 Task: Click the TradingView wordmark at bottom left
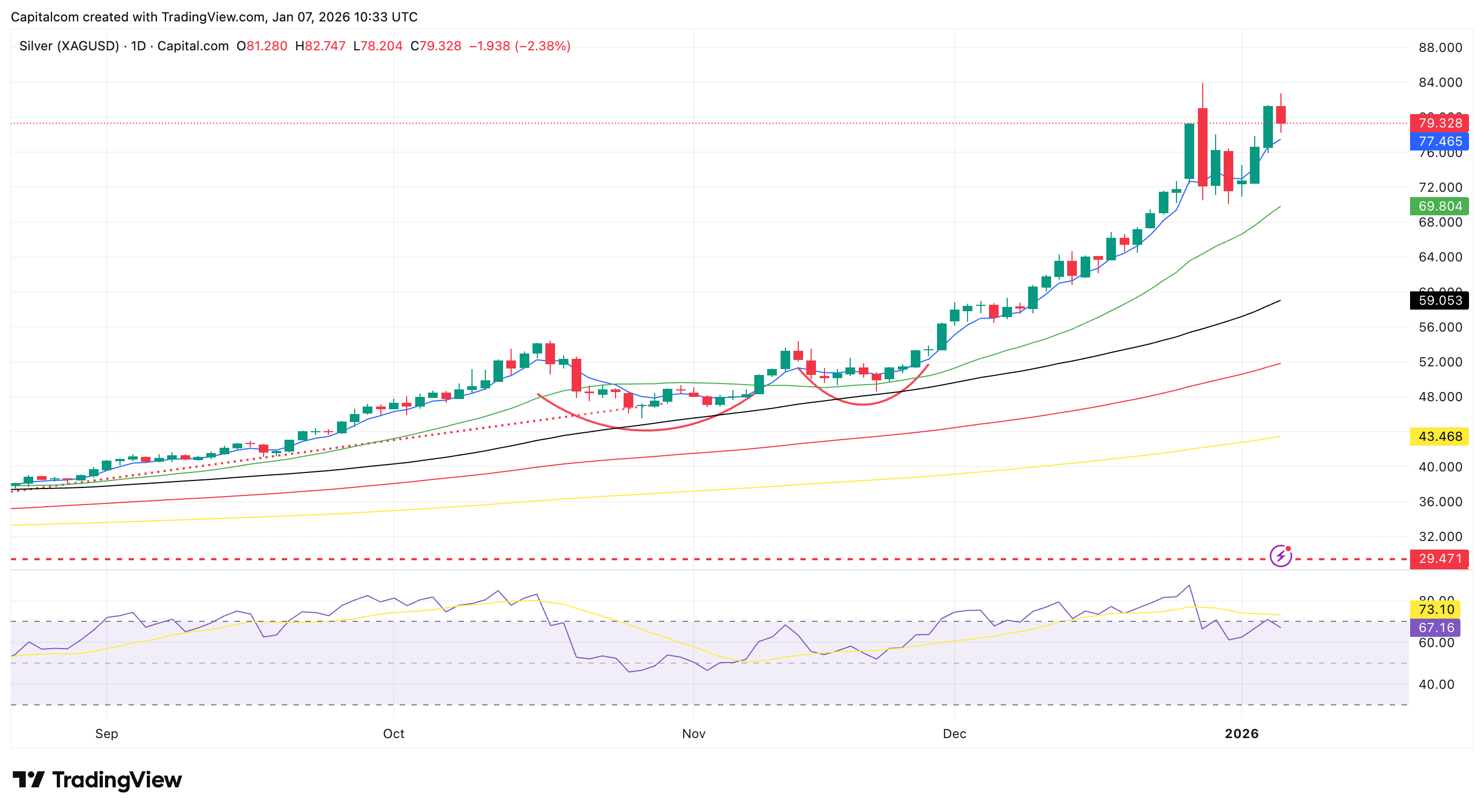(117, 780)
